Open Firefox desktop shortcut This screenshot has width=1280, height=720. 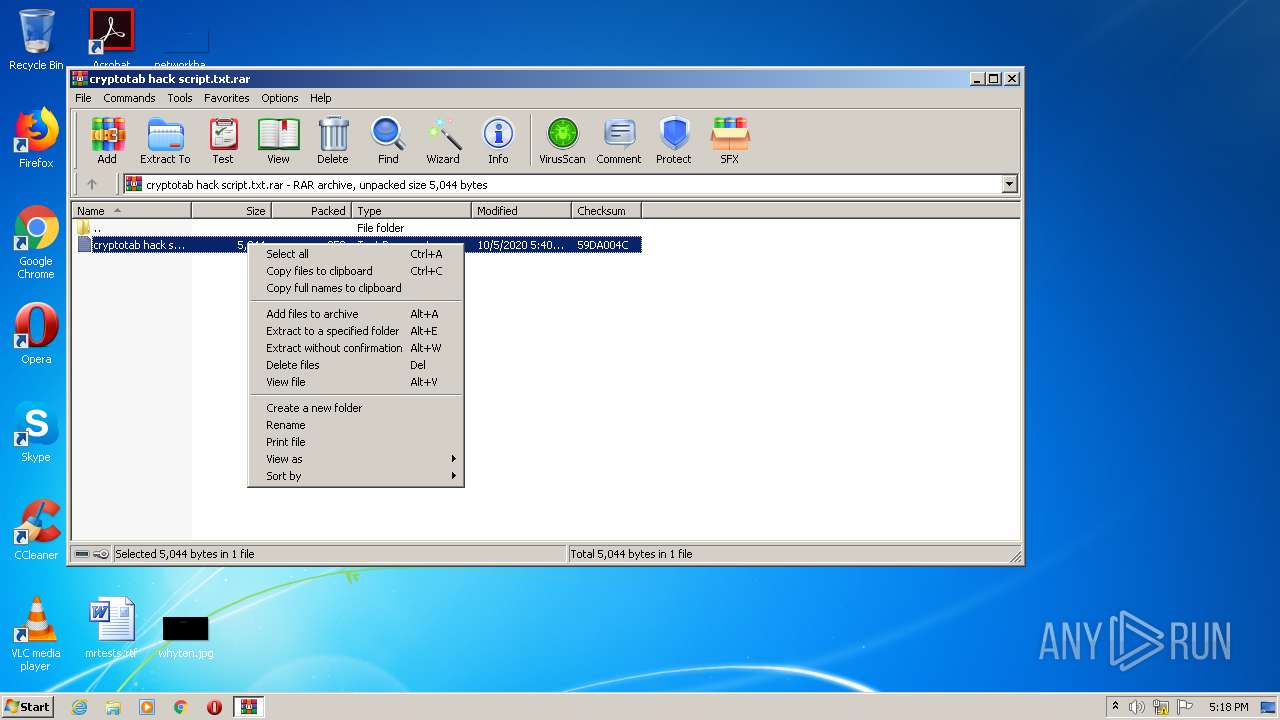point(36,138)
